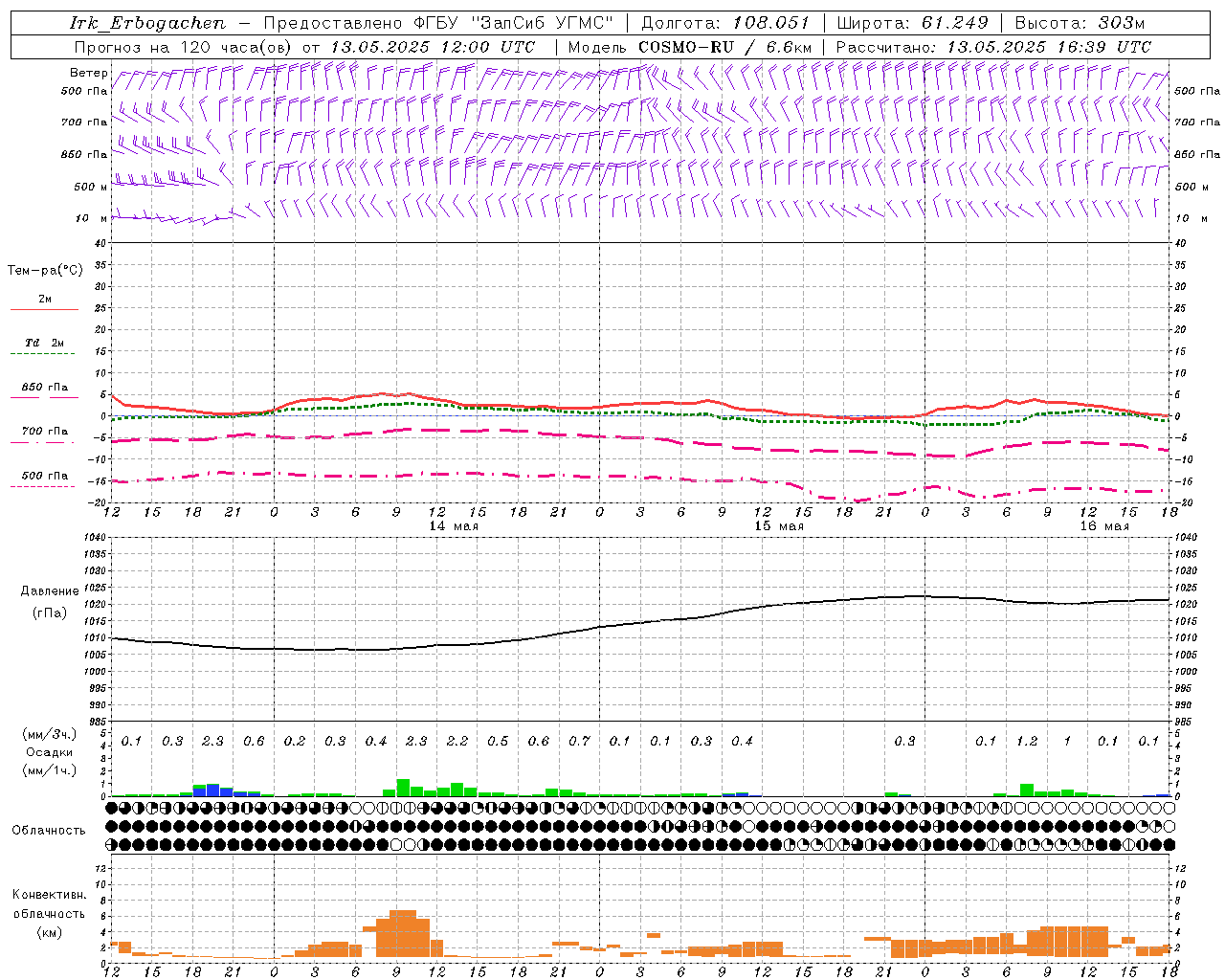Select the 2.2 precipitation total value

457,742
